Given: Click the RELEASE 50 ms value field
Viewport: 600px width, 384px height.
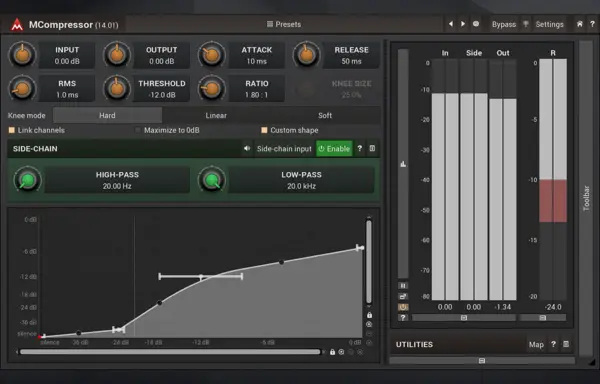Looking at the screenshot, I should tap(351, 55).
